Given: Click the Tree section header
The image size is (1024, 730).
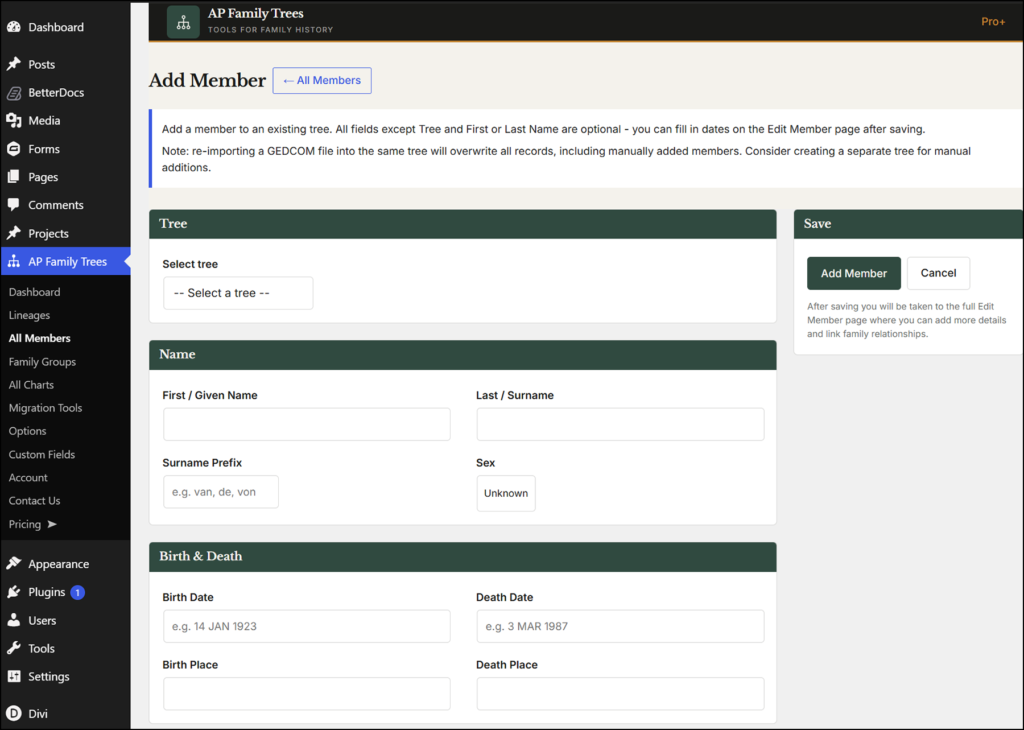Looking at the screenshot, I should pyautogui.click(x=462, y=224).
